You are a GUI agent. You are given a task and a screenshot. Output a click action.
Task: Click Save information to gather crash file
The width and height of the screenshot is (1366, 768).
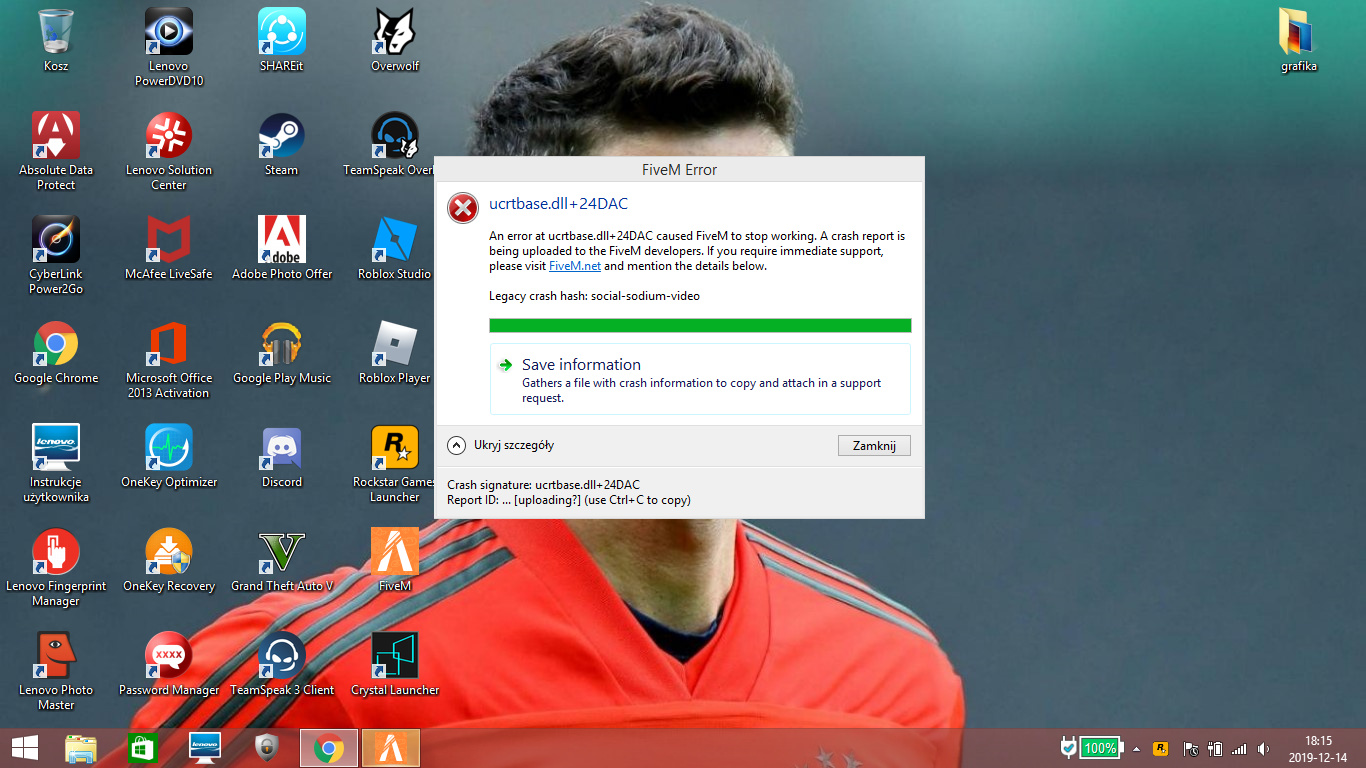coord(700,379)
